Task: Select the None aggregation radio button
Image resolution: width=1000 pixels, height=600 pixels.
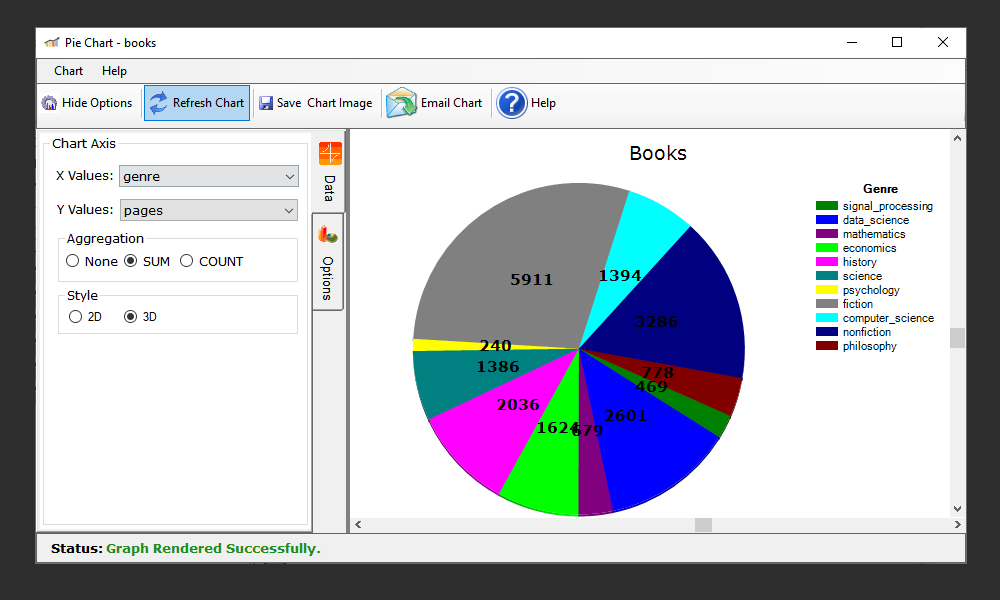Action: pos(73,261)
